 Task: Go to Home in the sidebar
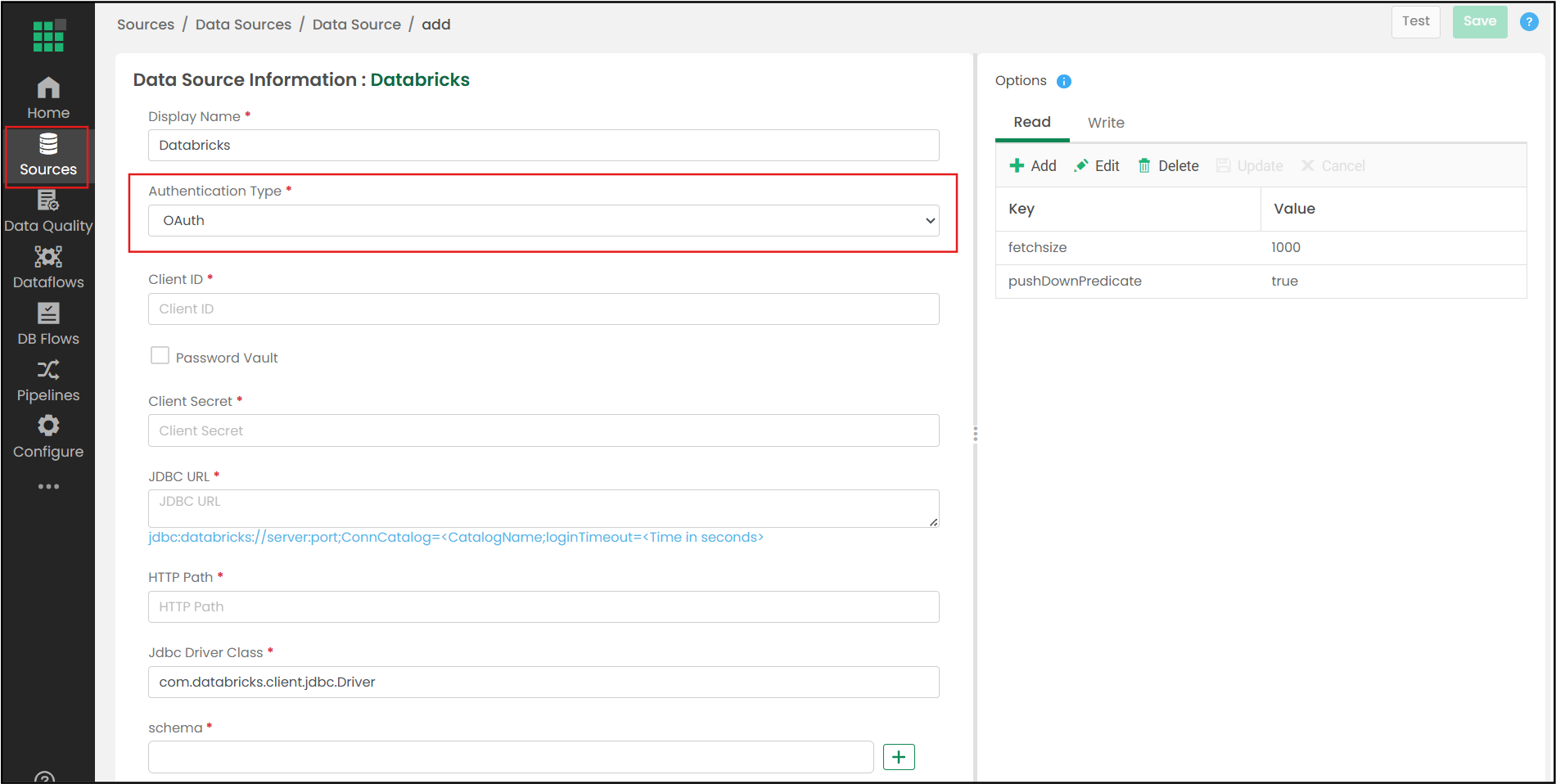tap(48, 98)
